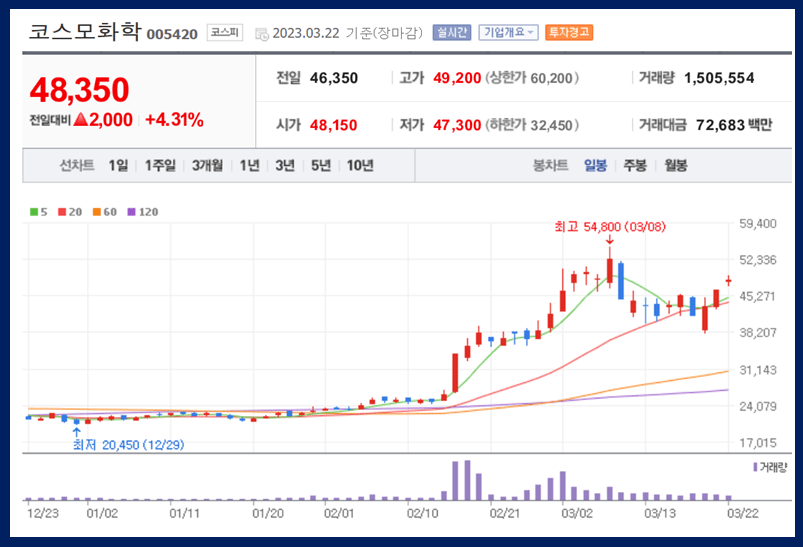Click the 17,015 price axis label

pos(758,443)
